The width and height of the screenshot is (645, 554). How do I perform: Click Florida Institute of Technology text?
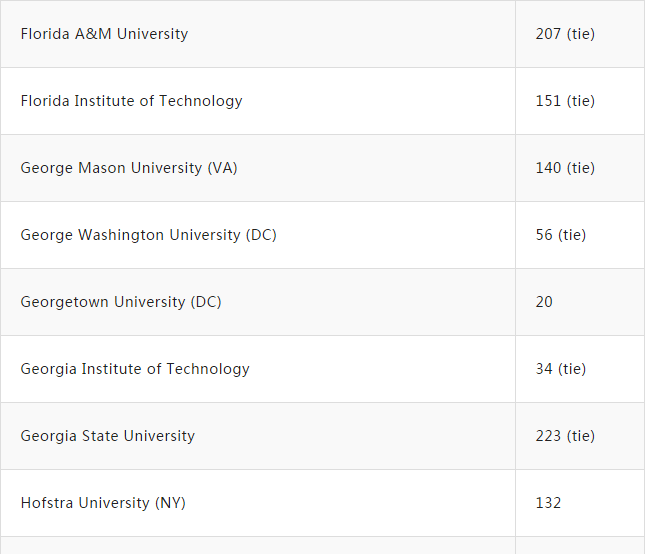click(131, 101)
